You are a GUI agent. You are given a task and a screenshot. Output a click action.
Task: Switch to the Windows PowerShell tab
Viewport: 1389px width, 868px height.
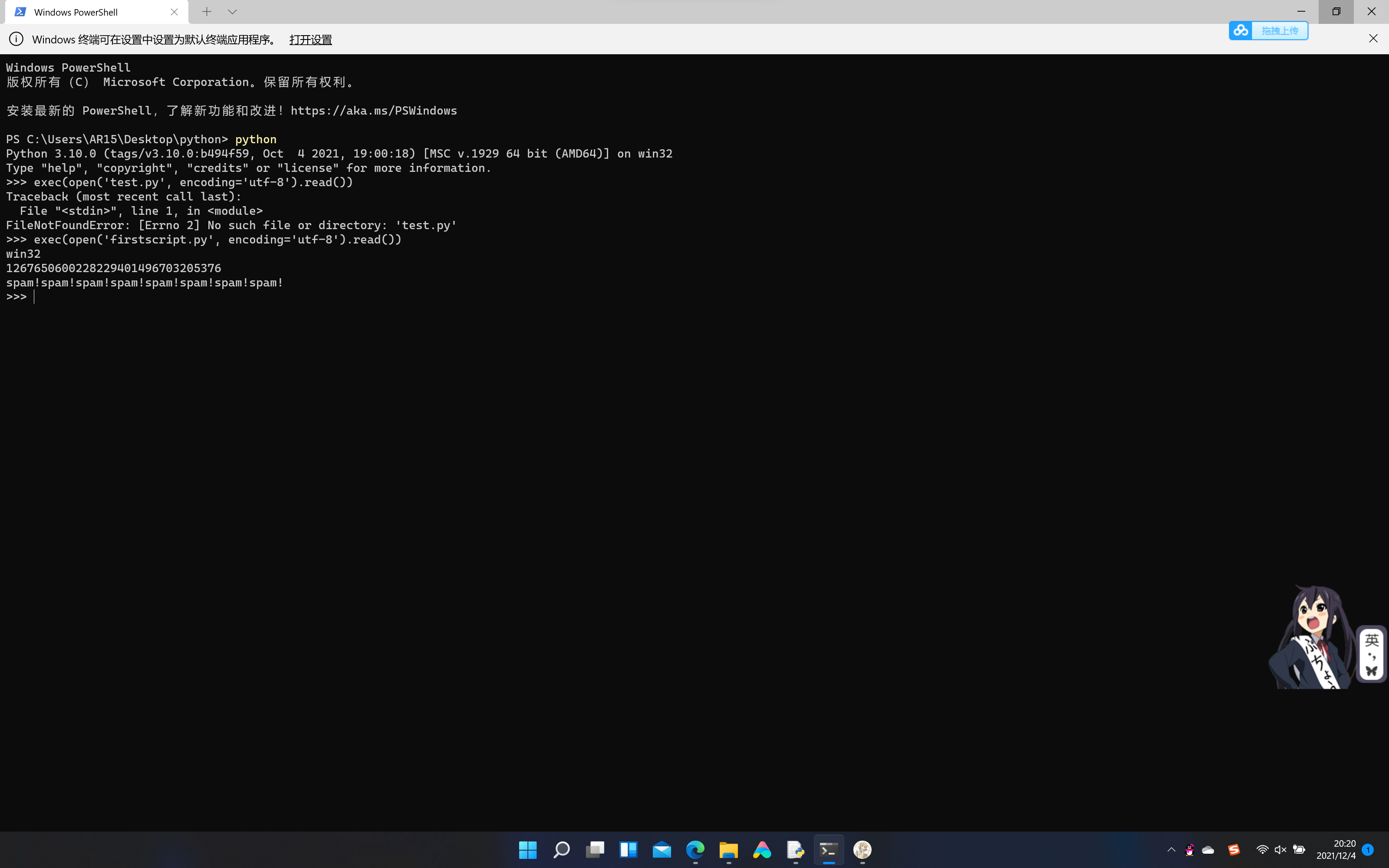[96, 12]
